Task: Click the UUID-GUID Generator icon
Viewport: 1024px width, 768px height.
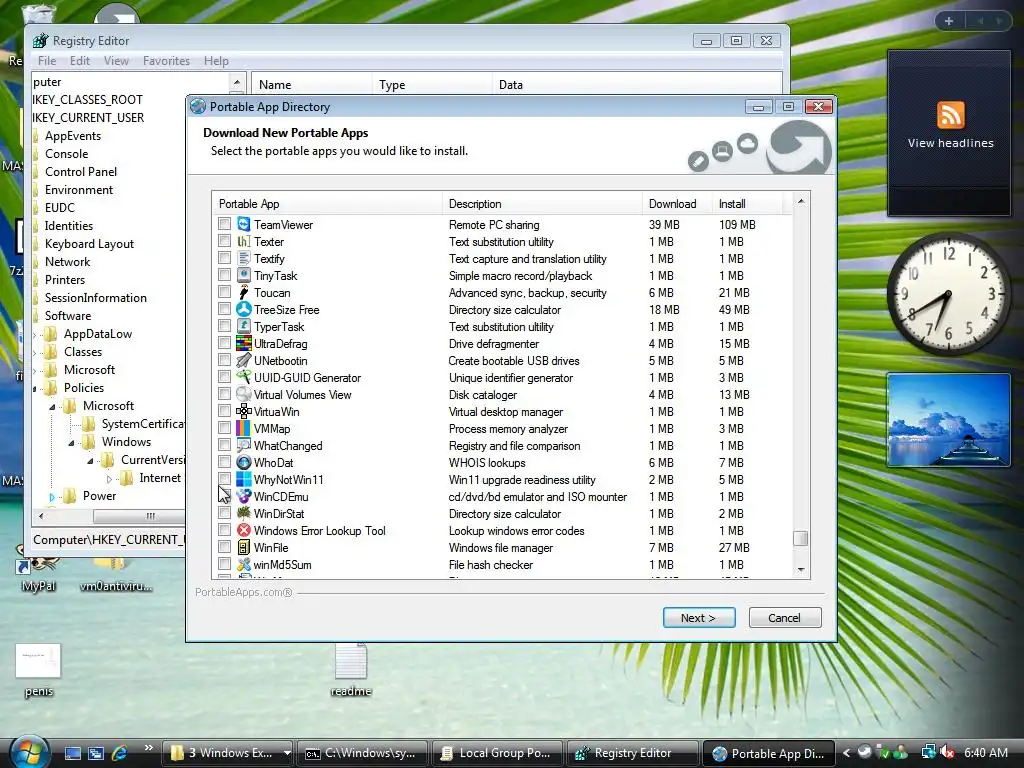Action: (244, 377)
